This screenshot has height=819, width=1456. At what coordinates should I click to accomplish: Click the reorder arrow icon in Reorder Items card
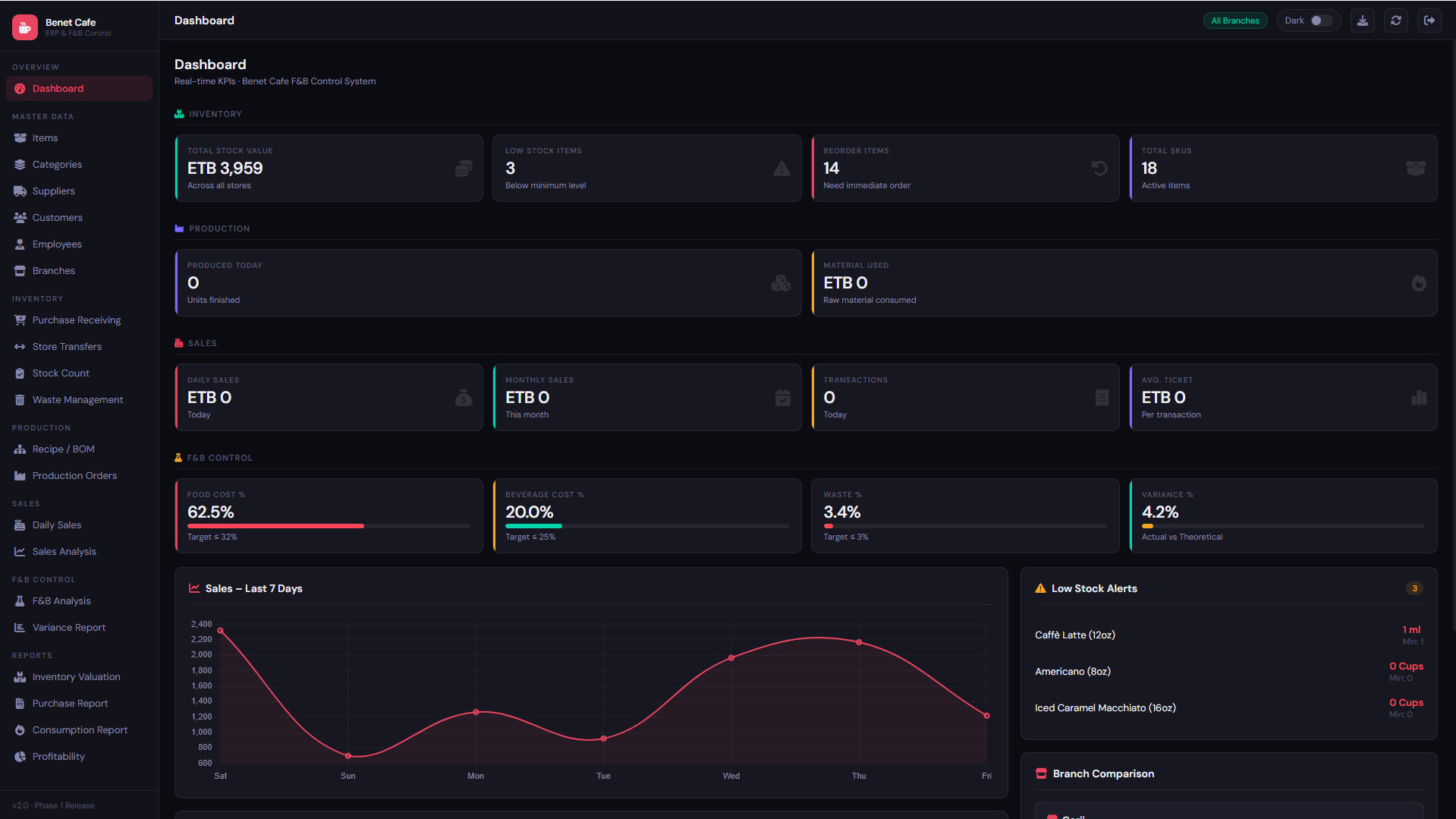pos(1099,169)
